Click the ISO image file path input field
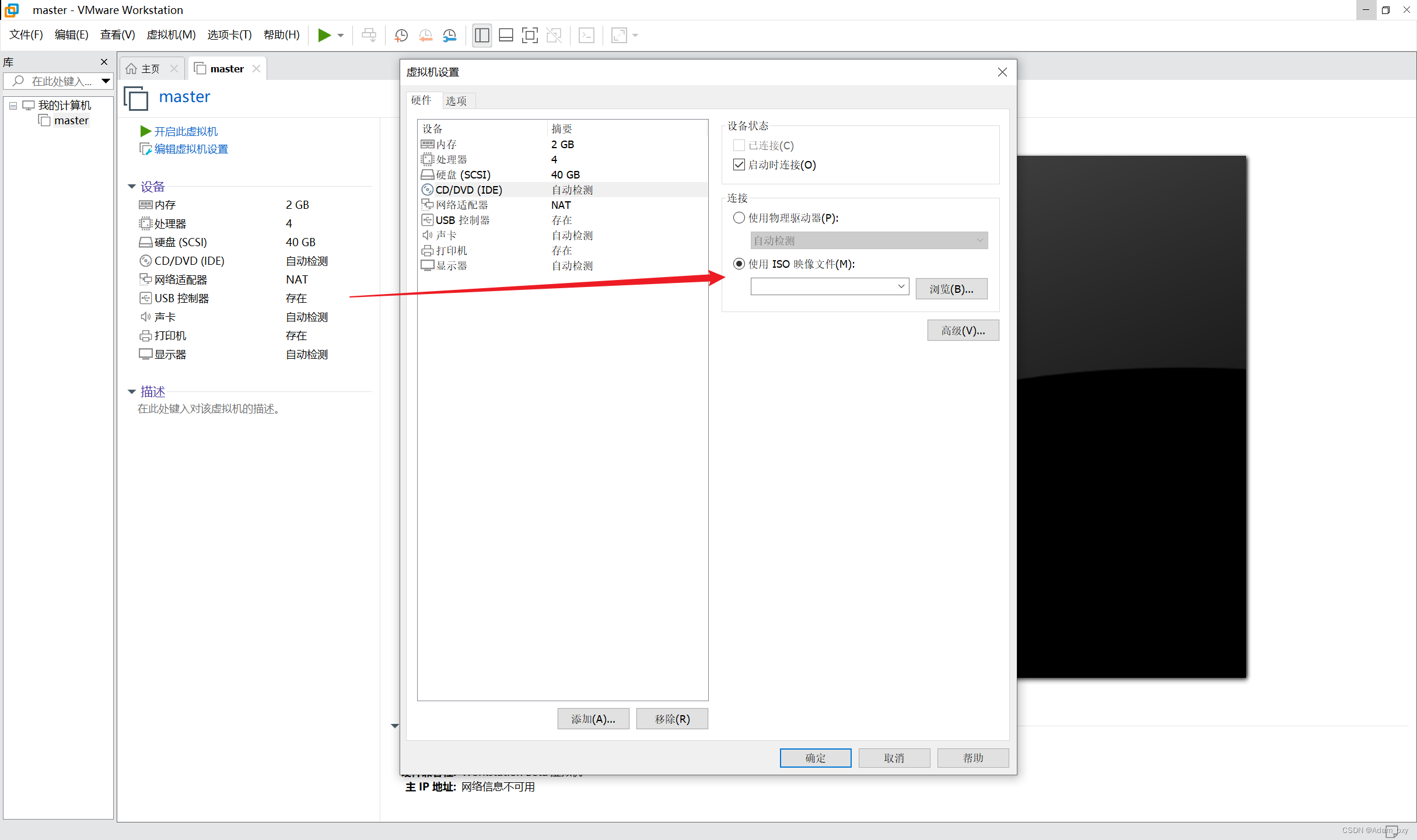The image size is (1417, 840). click(x=820, y=288)
